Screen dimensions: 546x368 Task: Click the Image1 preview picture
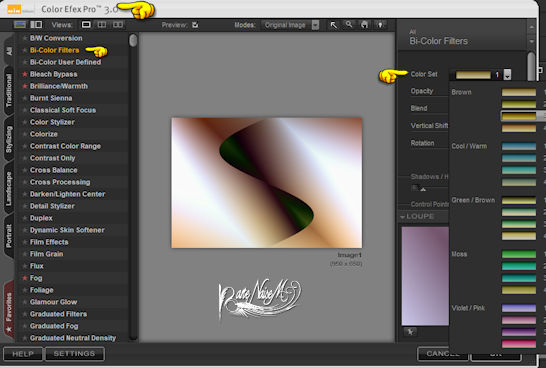click(x=267, y=183)
